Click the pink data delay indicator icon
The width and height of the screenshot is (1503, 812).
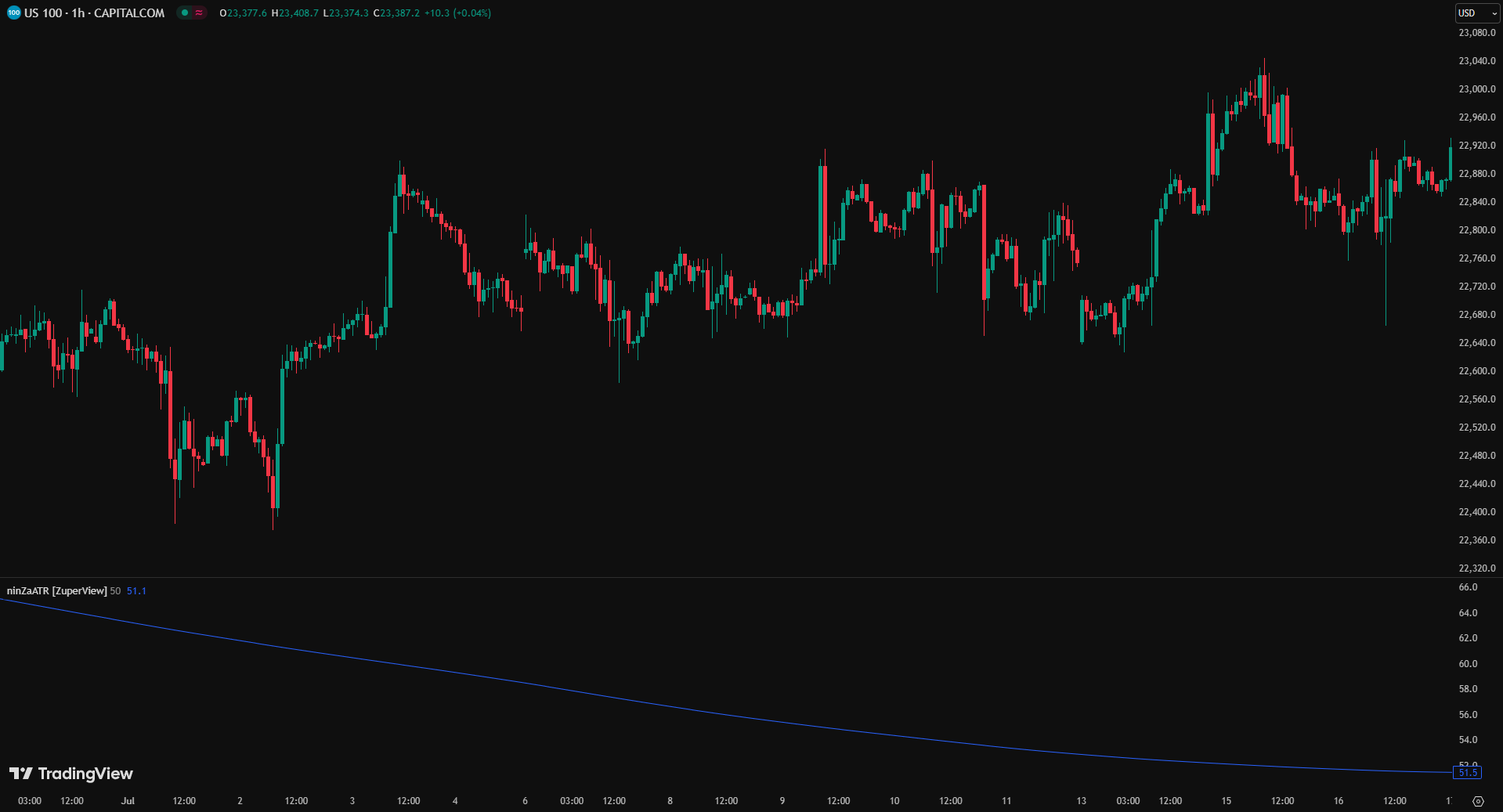point(199,13)
